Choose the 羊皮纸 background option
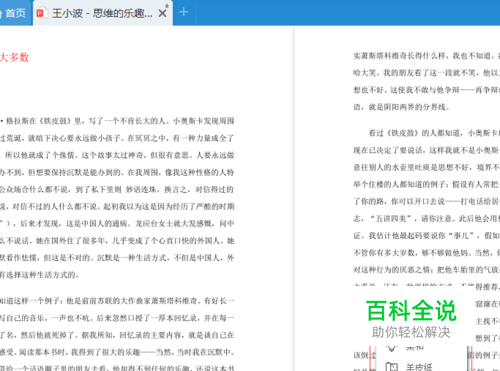Viewport: 500px width, 371px height. (419, 367)
